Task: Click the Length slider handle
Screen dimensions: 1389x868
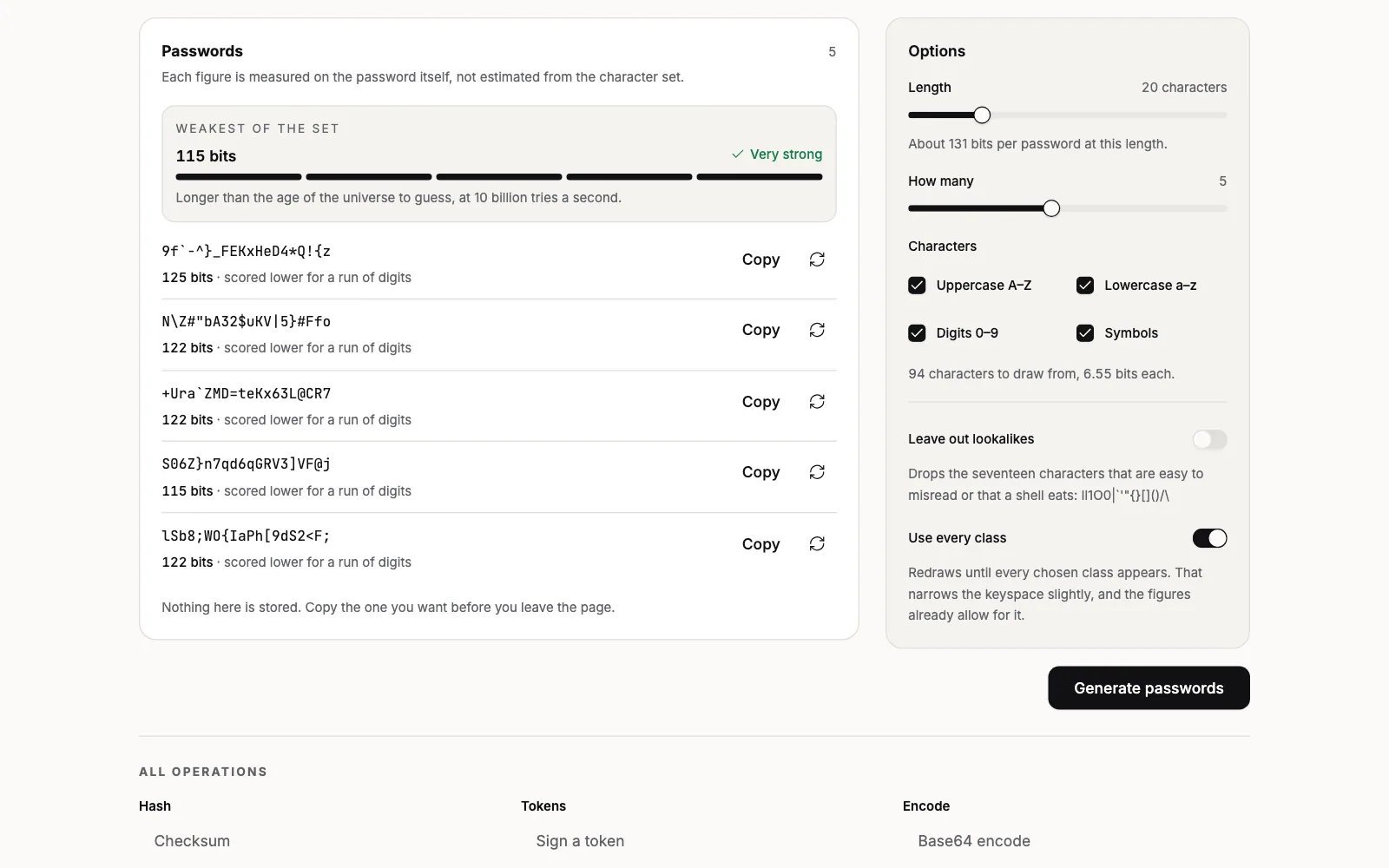Action: (982, 115)
